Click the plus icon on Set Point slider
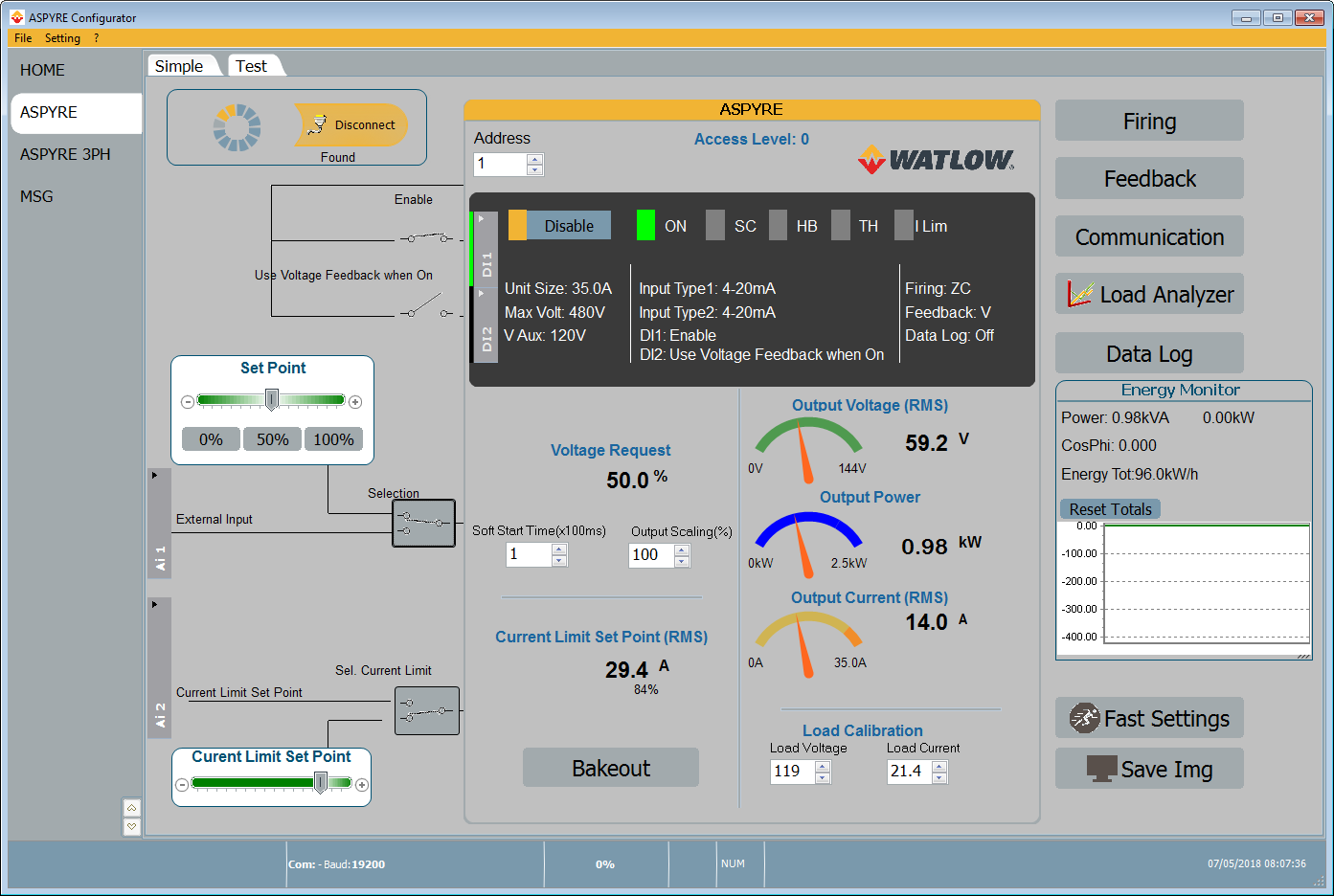 (355, 402)
